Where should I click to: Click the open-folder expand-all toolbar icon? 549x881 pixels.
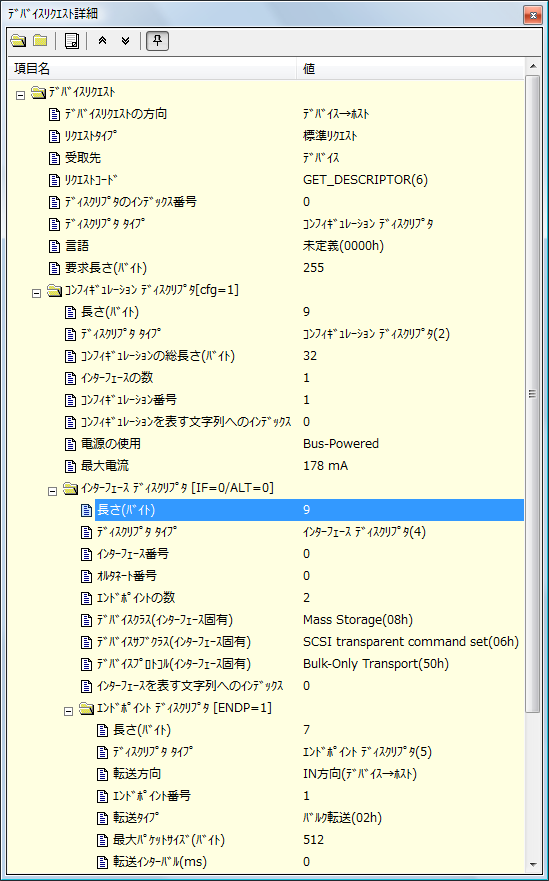point(19,40)
